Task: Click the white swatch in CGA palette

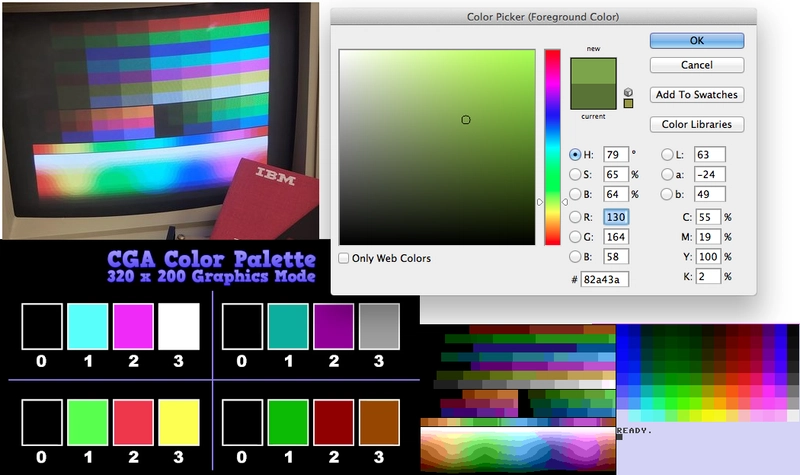Action: pos(179,327)
